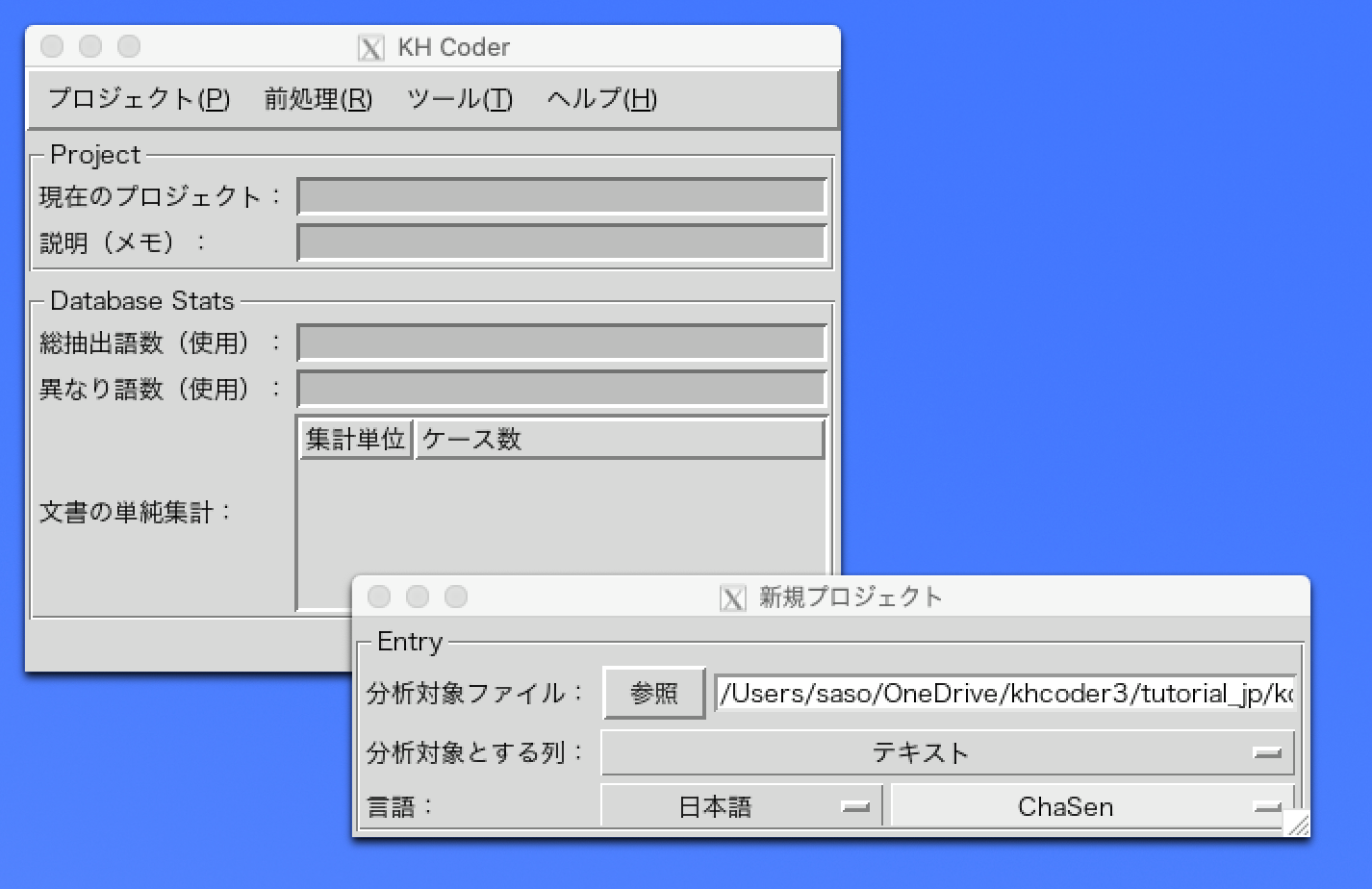Click the 現在のプロジェクト field
1372x889 pixels.
pos(562,196)
